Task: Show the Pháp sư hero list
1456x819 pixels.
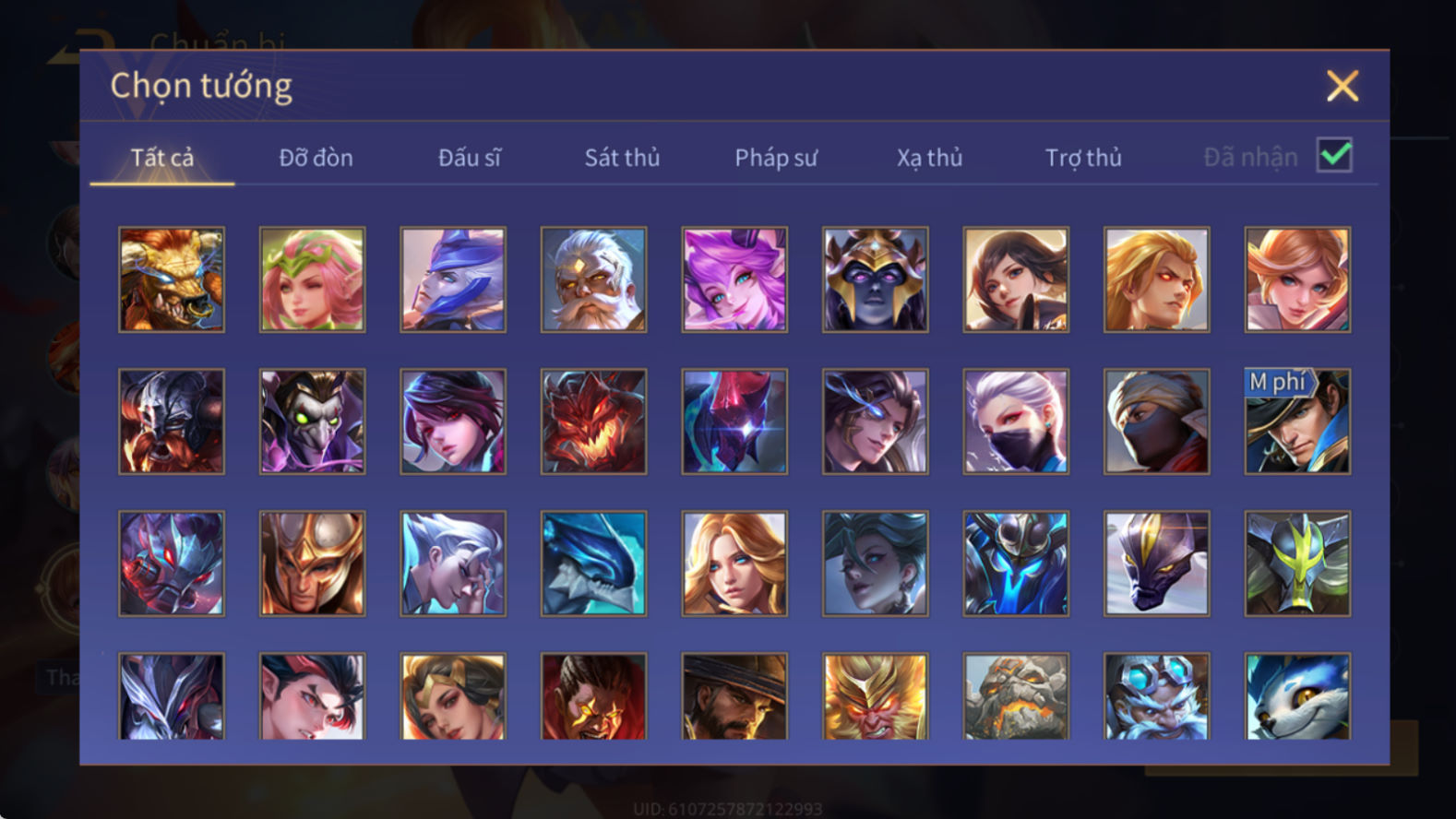Action: point(776,158)
